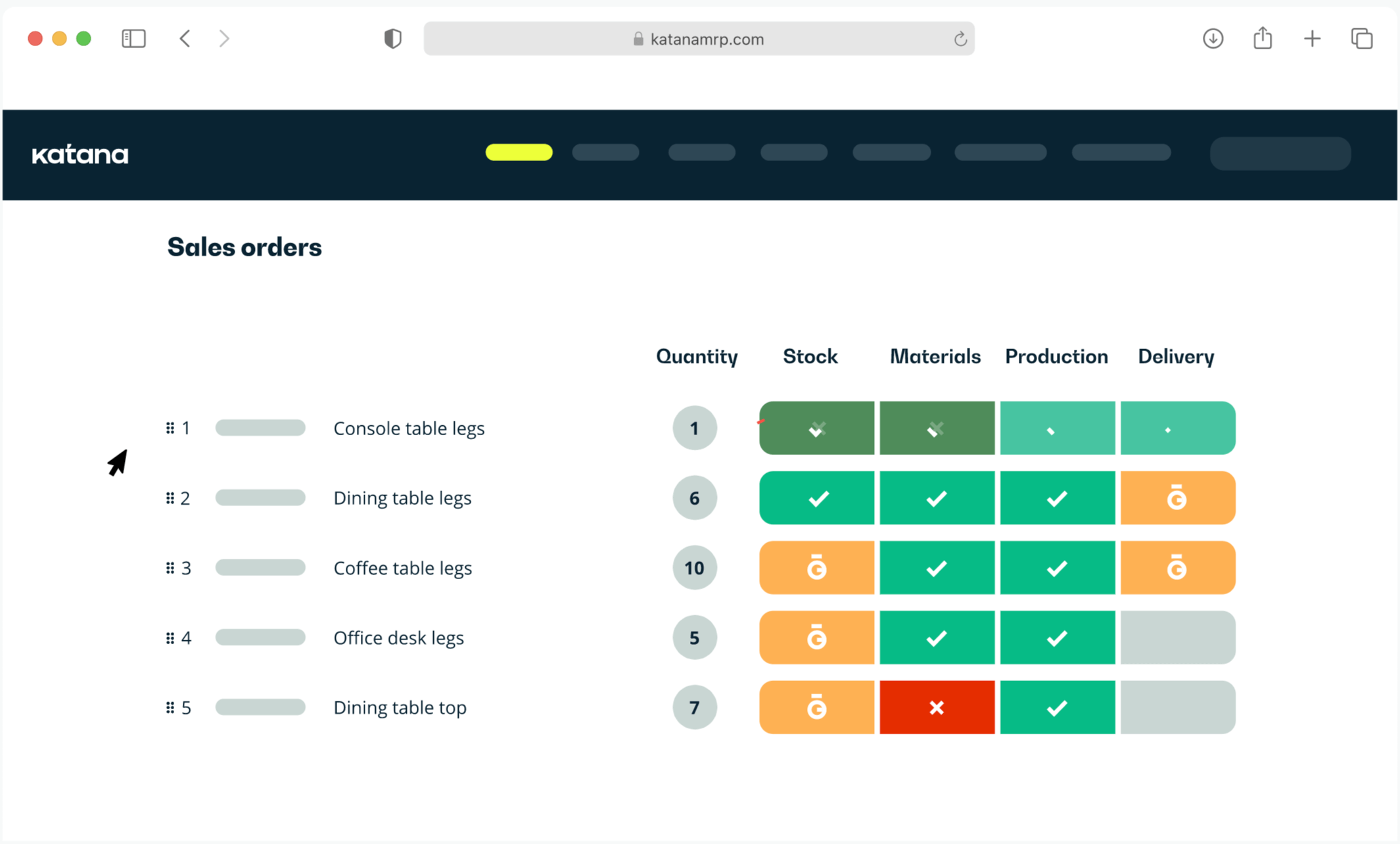This screenshot has width=1400, height=844.
Task: Click Dining table legs delivery clock status
Action: (1177, 498)
